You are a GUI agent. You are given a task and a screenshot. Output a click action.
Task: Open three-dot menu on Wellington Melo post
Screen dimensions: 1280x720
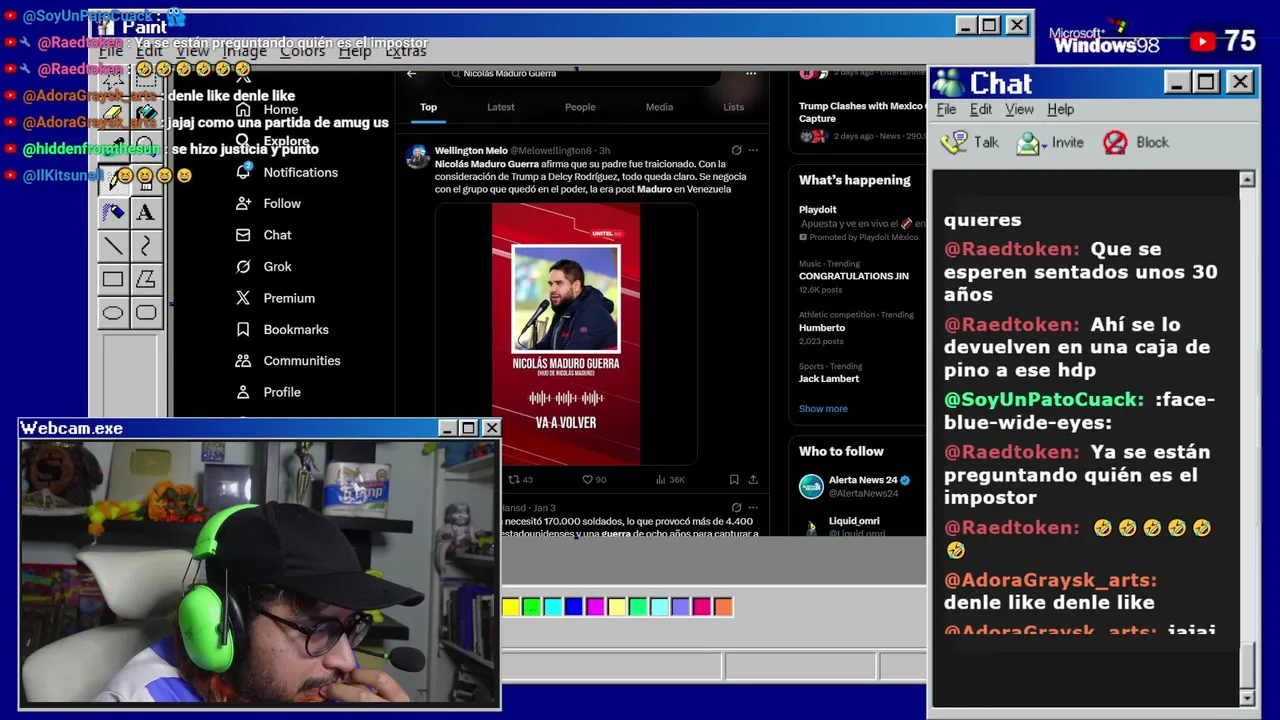tap(753, 151)
